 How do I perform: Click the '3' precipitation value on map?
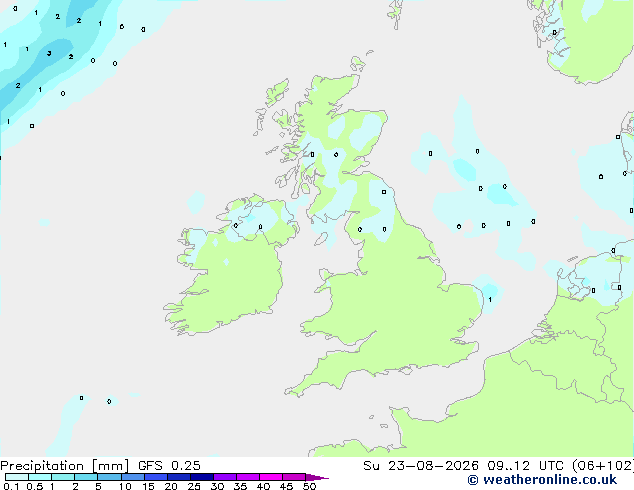click(49, 53)
